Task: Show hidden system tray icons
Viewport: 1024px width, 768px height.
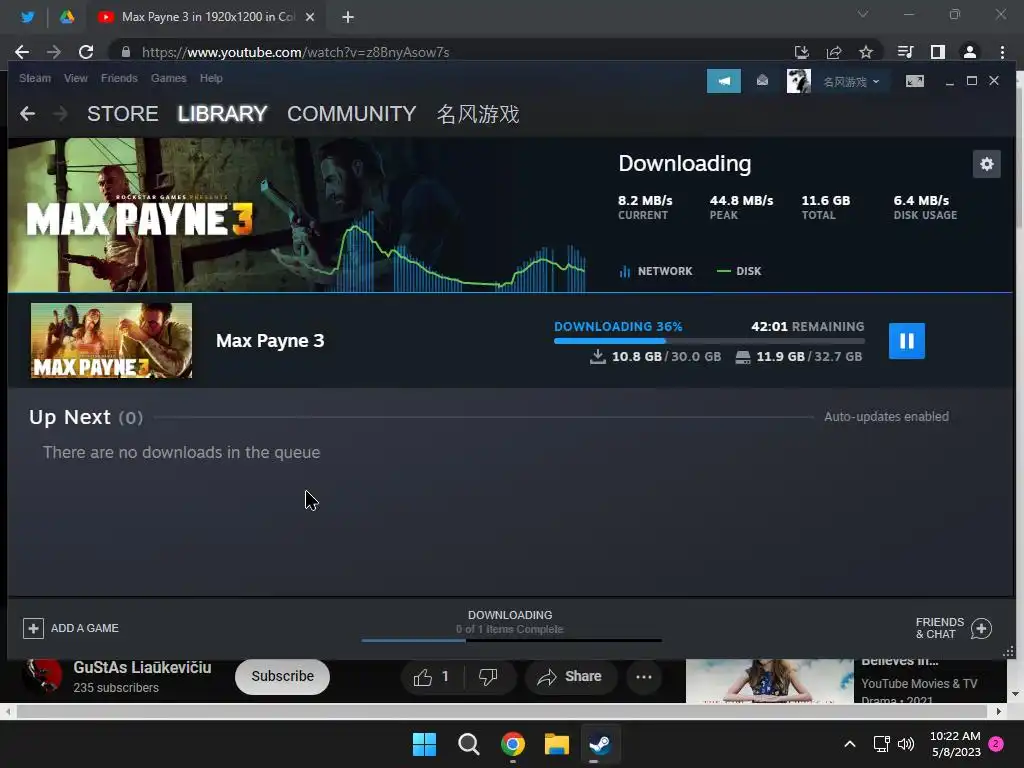Action: pos(850,744)
